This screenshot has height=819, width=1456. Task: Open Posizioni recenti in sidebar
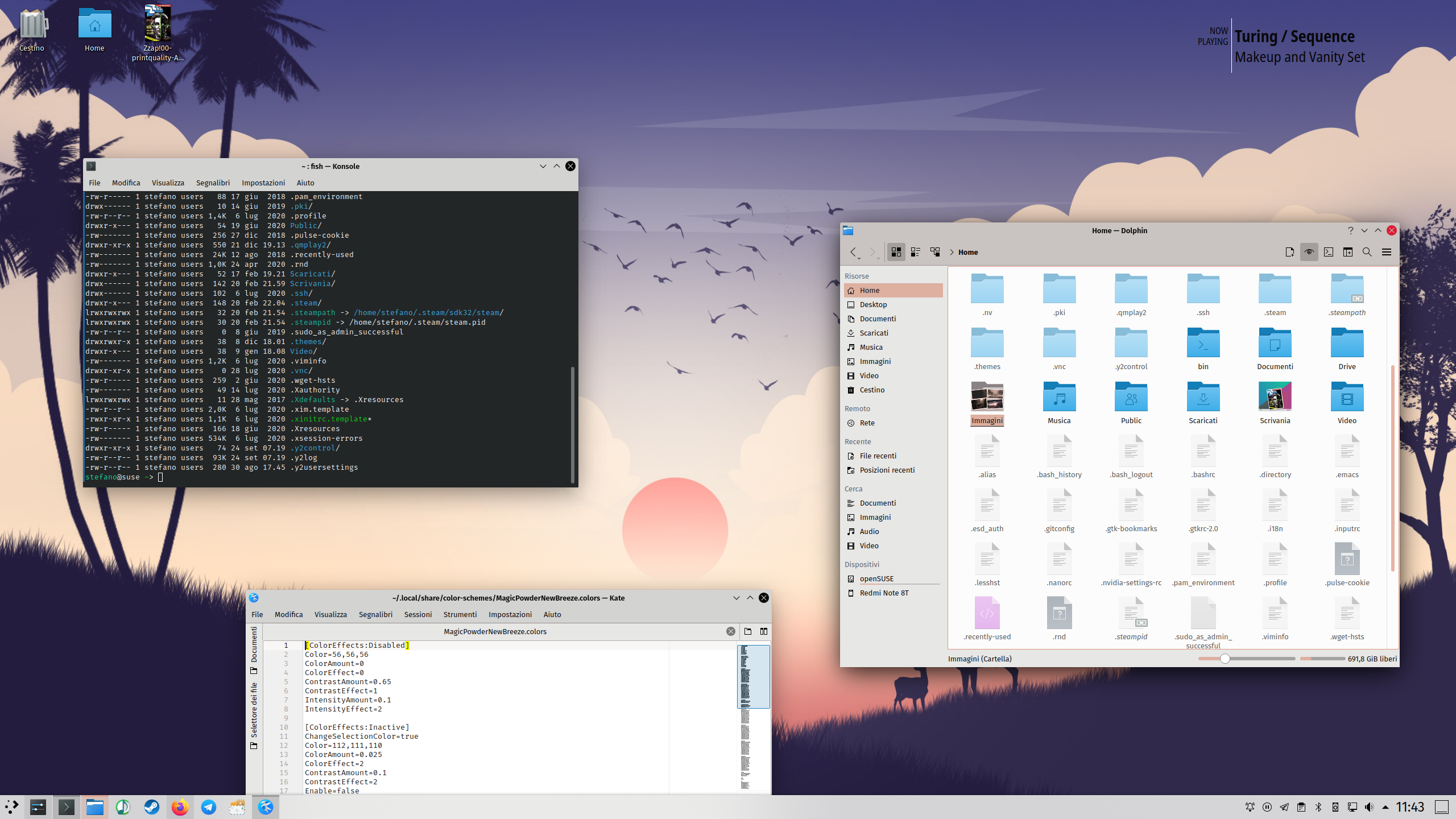pyautogui.click(x=893, y=470)
